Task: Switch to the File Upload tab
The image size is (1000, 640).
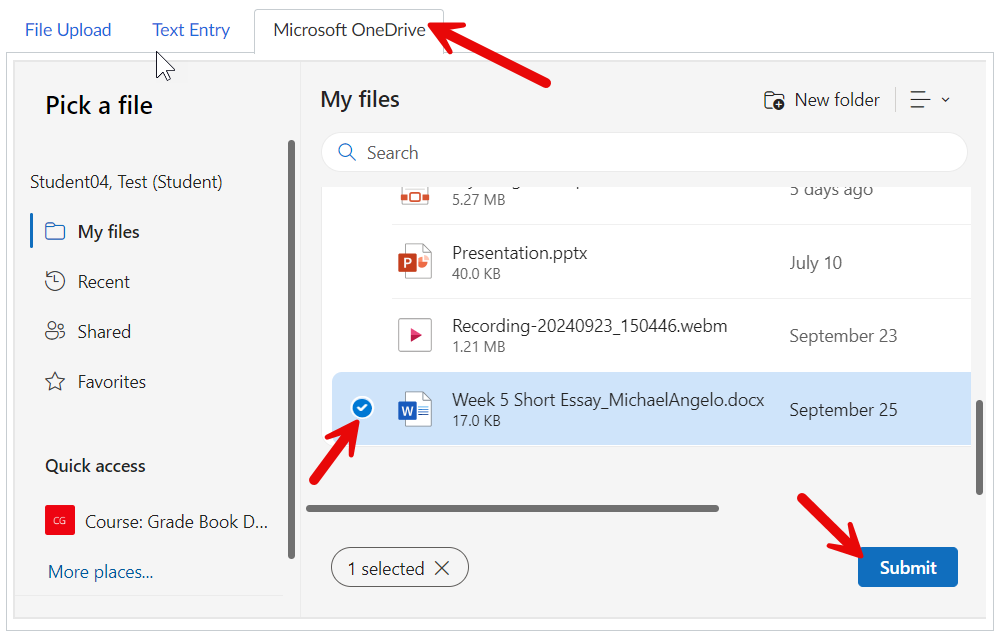Action: [x=68, y=30]
